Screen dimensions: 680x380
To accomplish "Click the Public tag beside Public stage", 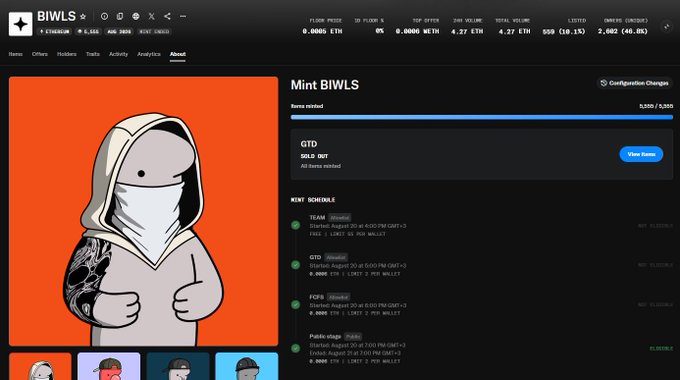I will [353, 337].
